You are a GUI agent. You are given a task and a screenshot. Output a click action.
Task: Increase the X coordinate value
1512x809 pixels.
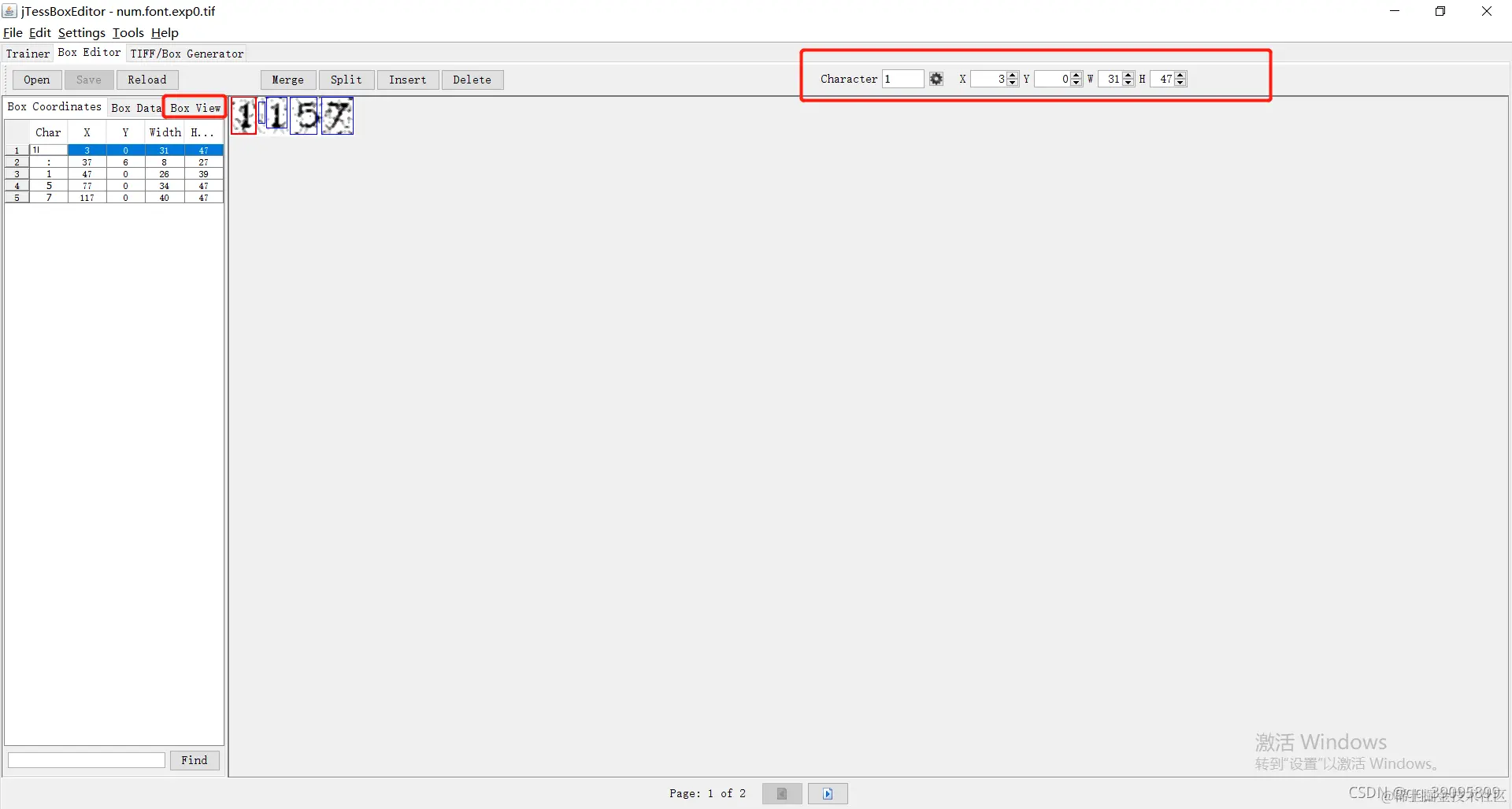click(1013, 75)
